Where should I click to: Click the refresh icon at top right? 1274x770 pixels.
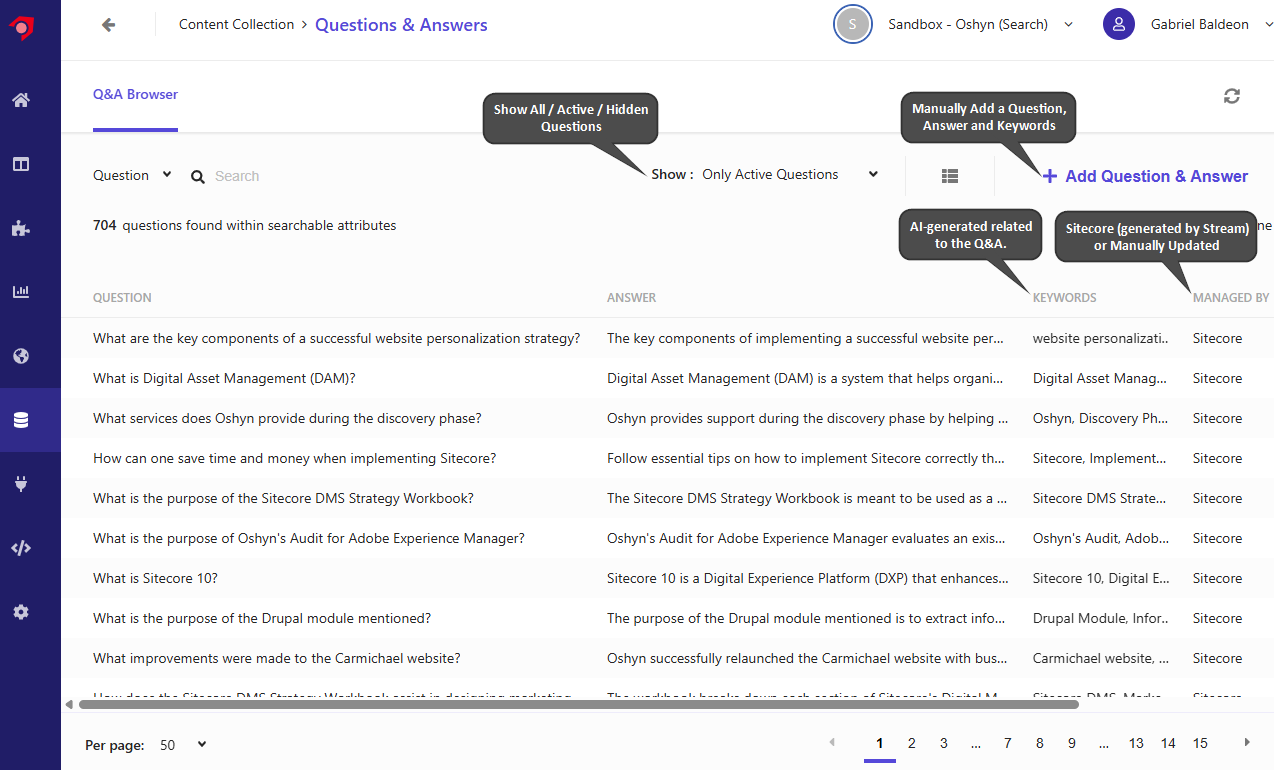(1231, 96)
